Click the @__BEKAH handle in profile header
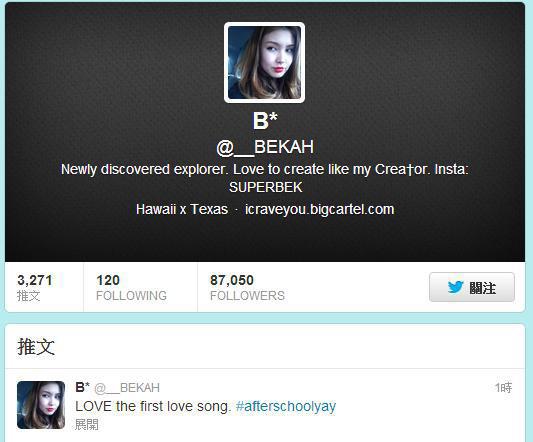 click(265, 147)
